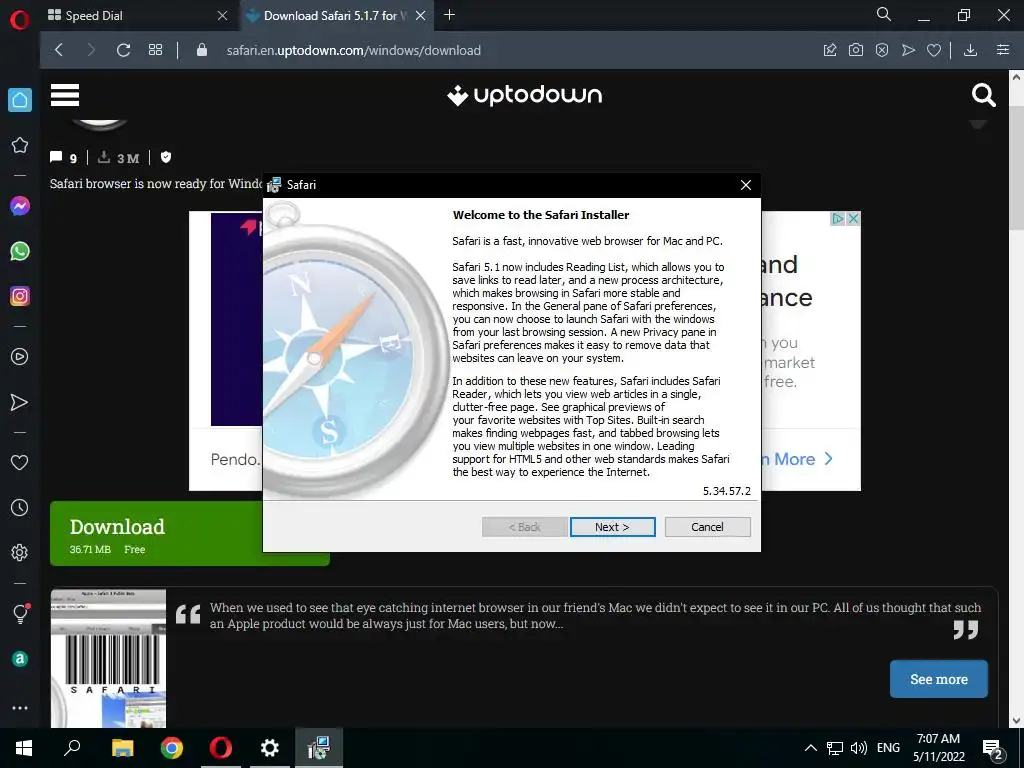Click the uptodown search magnifier
This screenshot has height=768, width=1024.
(984, 95)
